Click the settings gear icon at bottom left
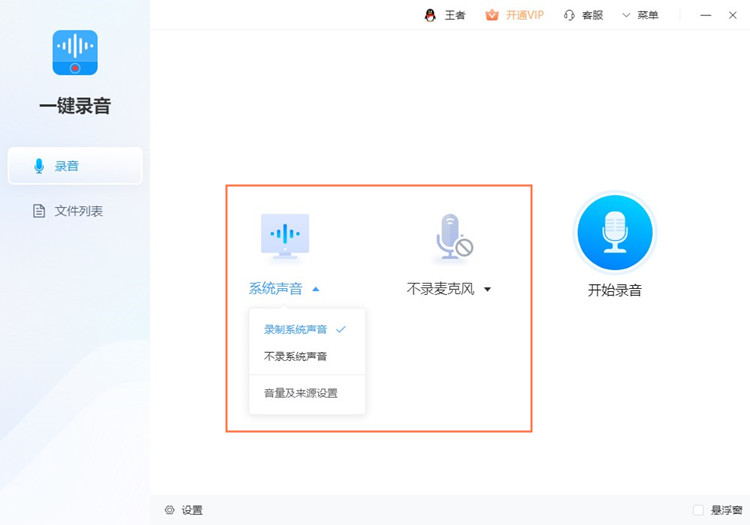 (x=169, y=510)
